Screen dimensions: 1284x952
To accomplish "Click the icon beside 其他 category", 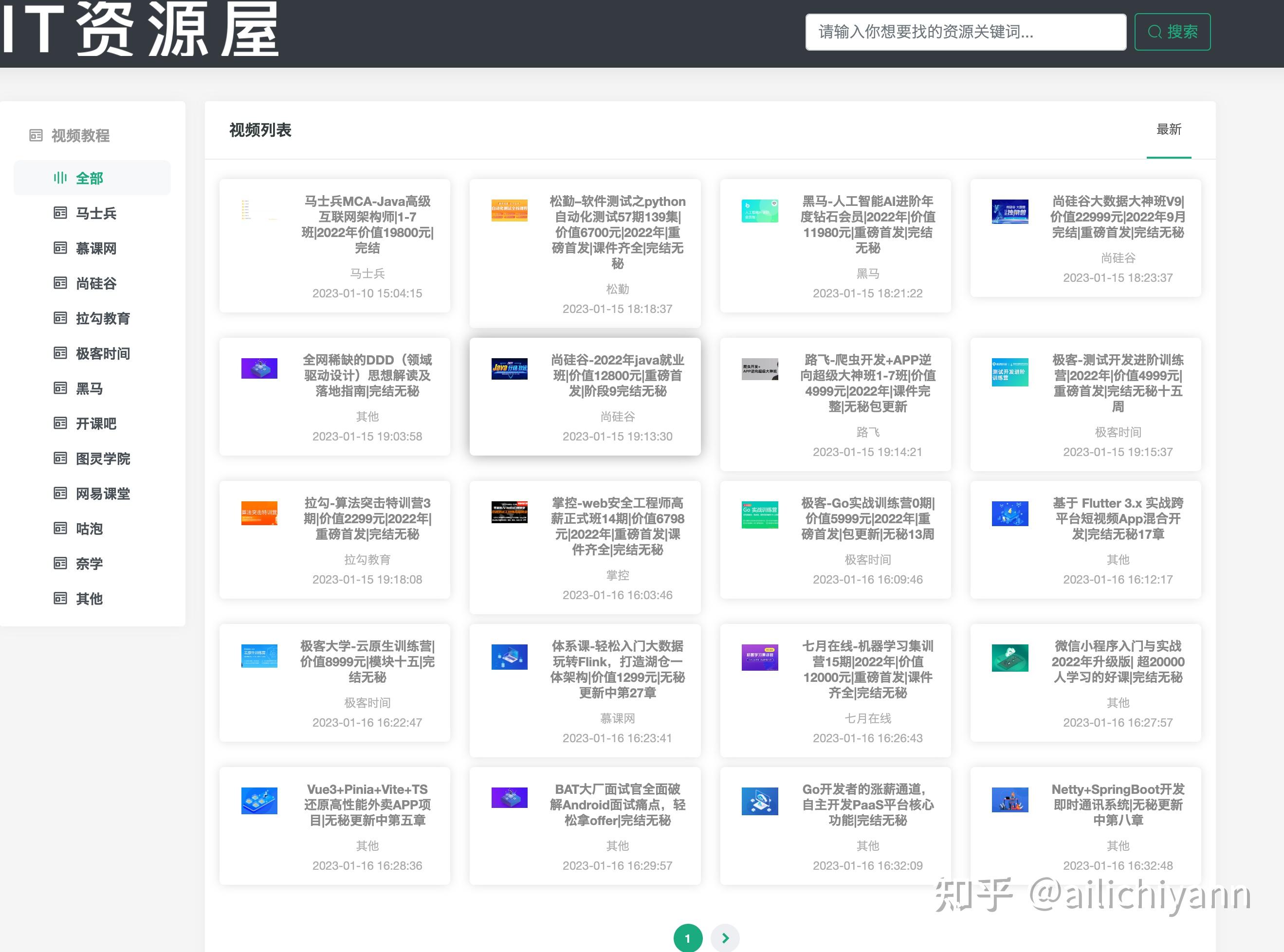I will [x=60, y=599].
